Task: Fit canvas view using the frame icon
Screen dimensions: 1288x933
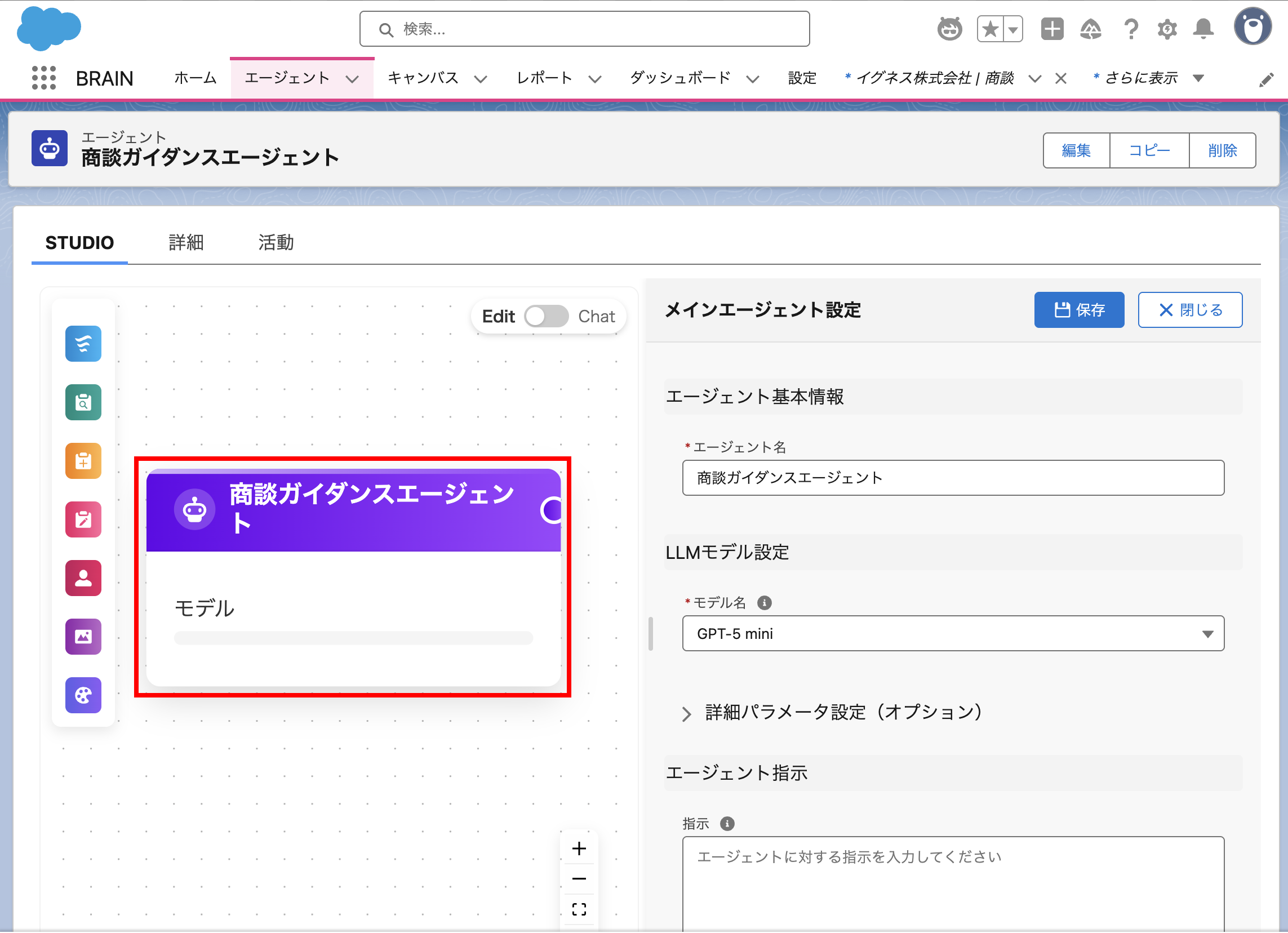Action: [579, 910]
